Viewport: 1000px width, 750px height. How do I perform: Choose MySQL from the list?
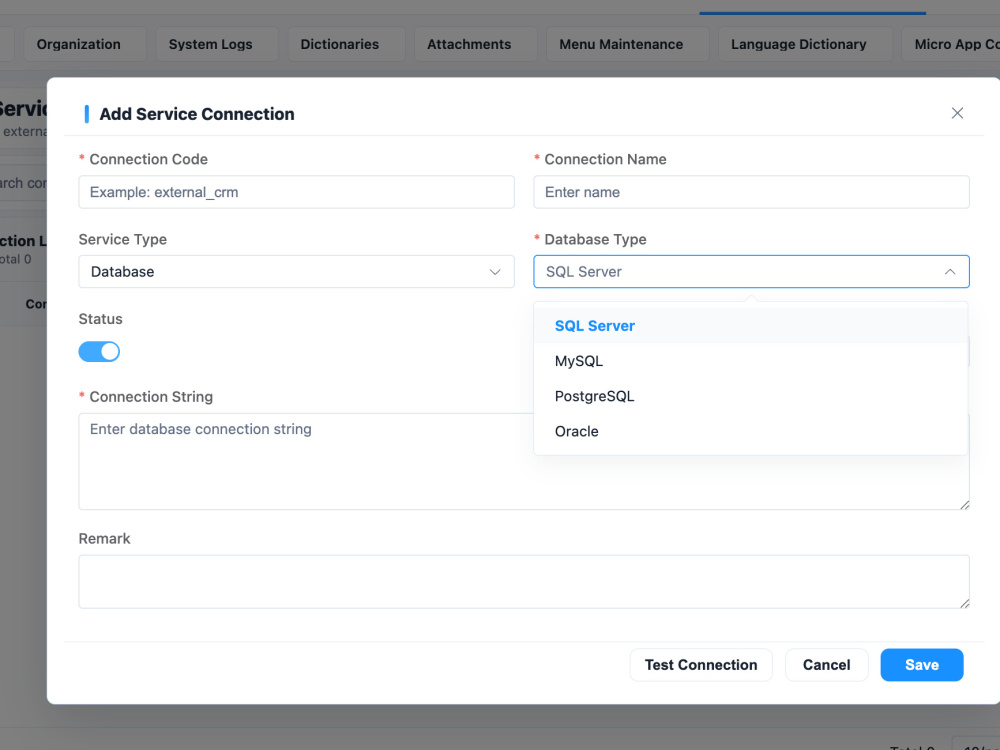(x=751, y=361)
